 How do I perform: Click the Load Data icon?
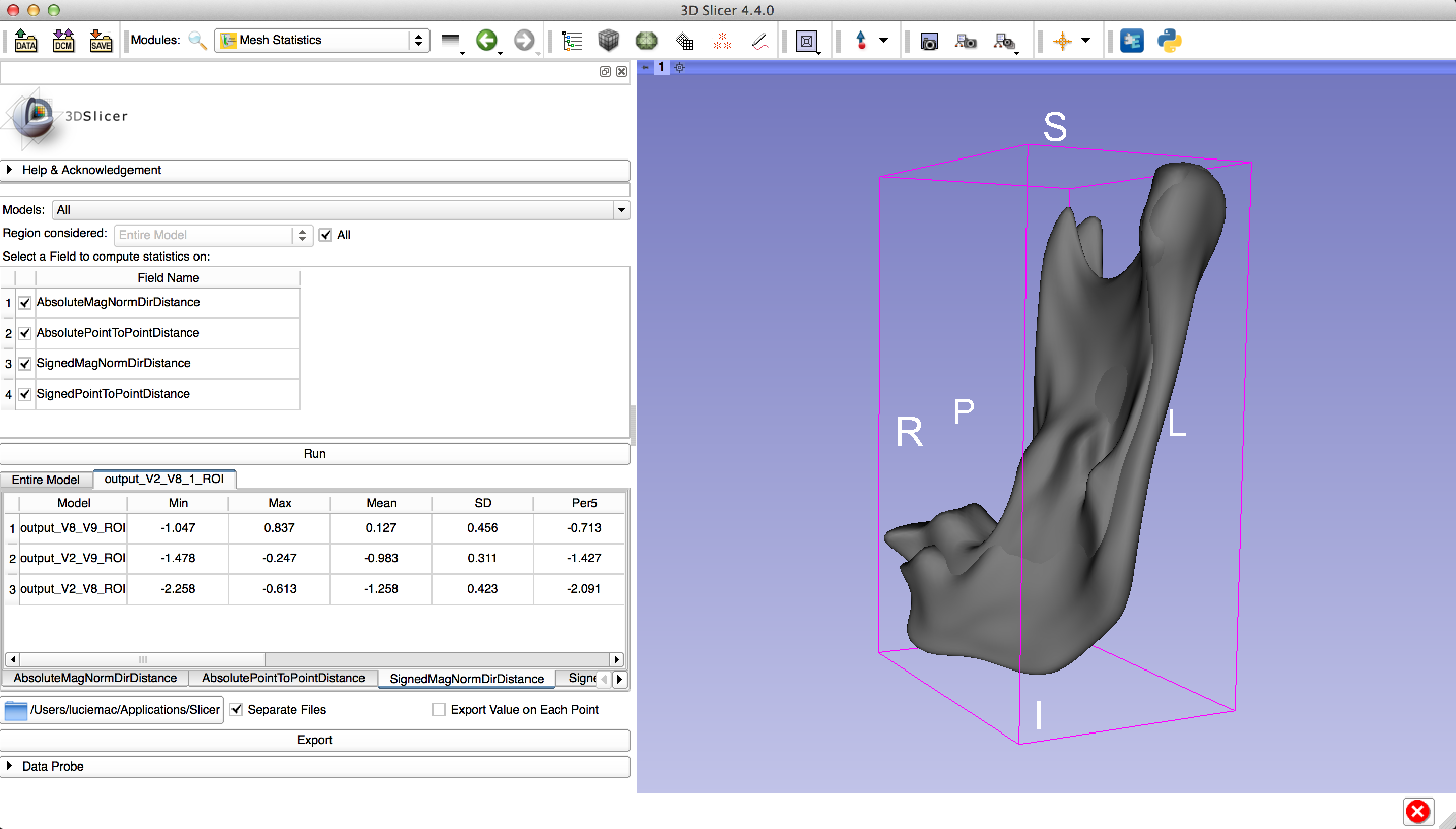pyautogui.click(x=25, y=41)
